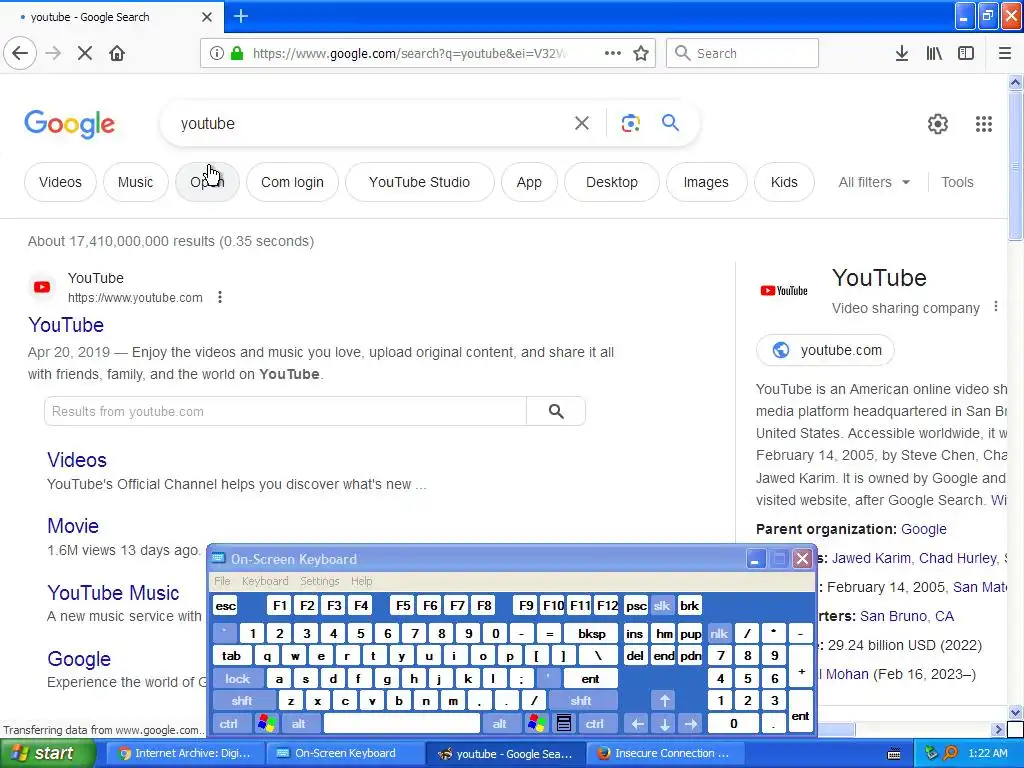
Task: Select the Desktop filter chip
Action: click(x=611, y=182)
